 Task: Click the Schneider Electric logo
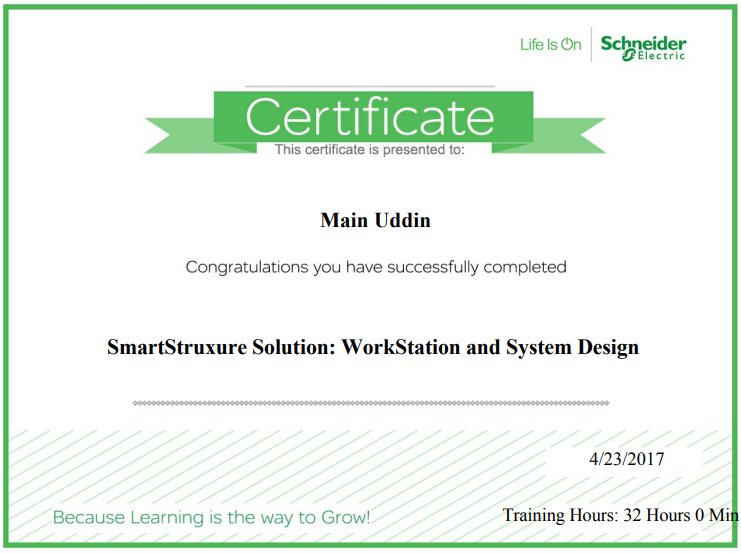(x=643, y=48)
